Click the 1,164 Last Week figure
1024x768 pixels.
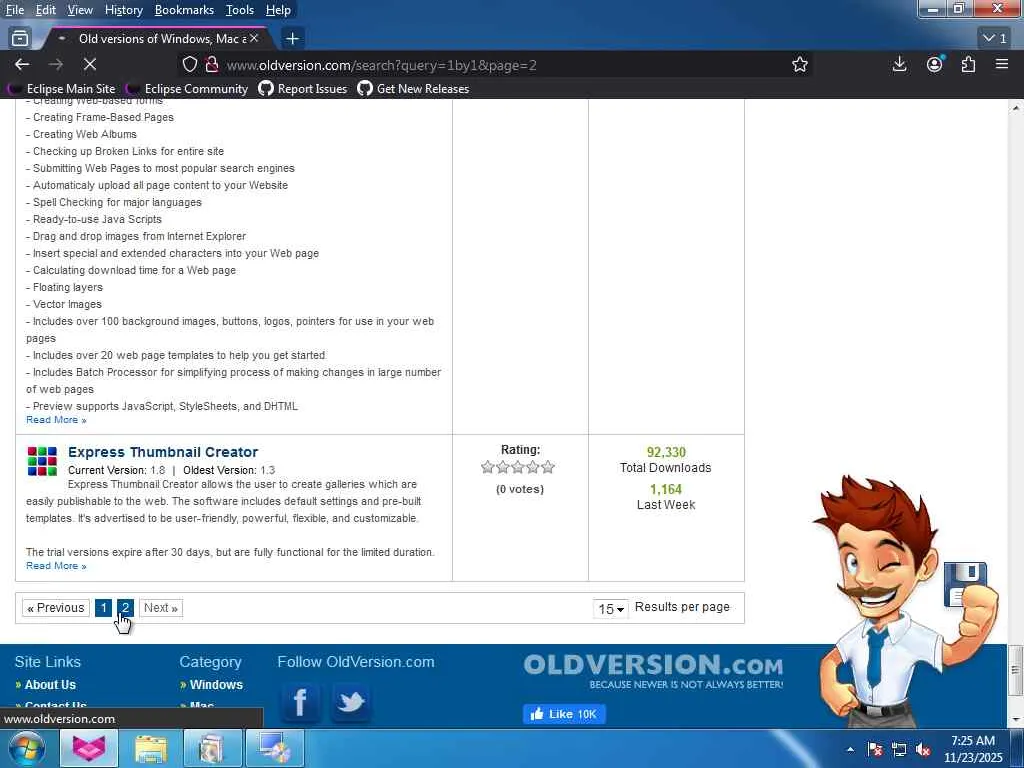(665, 489)
